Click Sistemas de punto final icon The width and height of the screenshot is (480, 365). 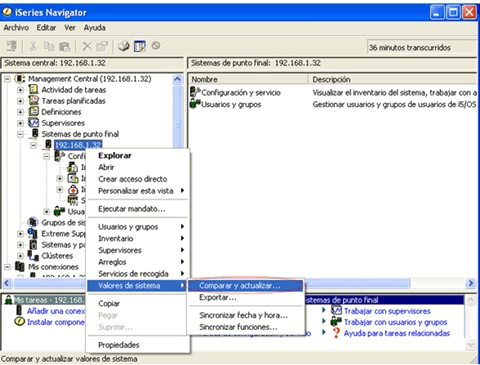point(34,133)
